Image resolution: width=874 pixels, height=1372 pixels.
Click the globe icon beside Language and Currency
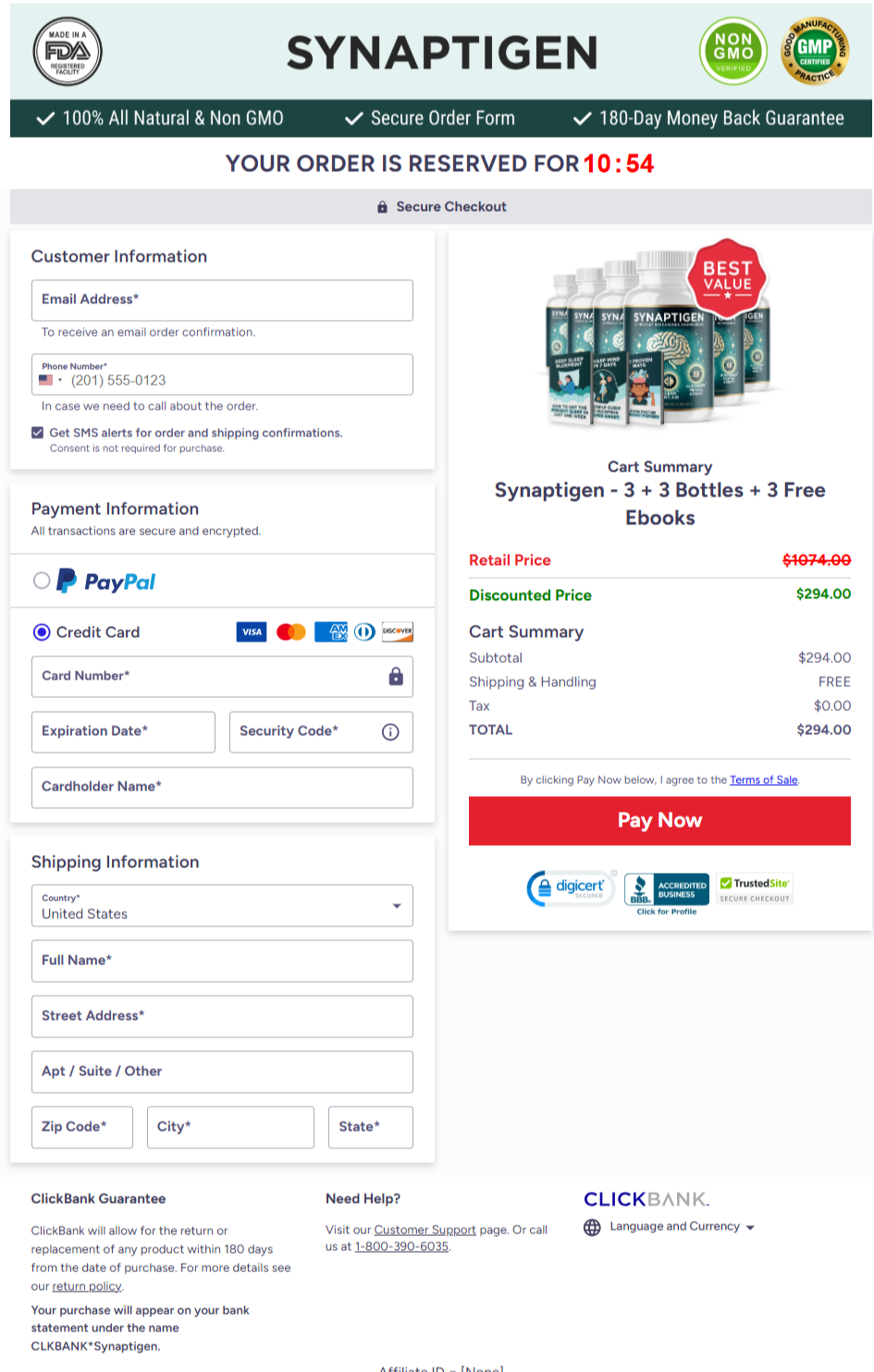click(592, 1228)
